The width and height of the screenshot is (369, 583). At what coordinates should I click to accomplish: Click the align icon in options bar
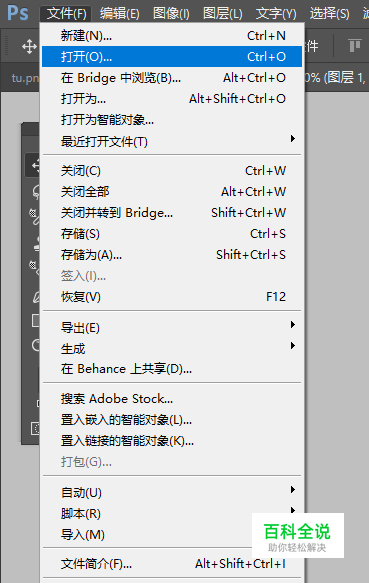pyautogui.click(x=355, y=46)
